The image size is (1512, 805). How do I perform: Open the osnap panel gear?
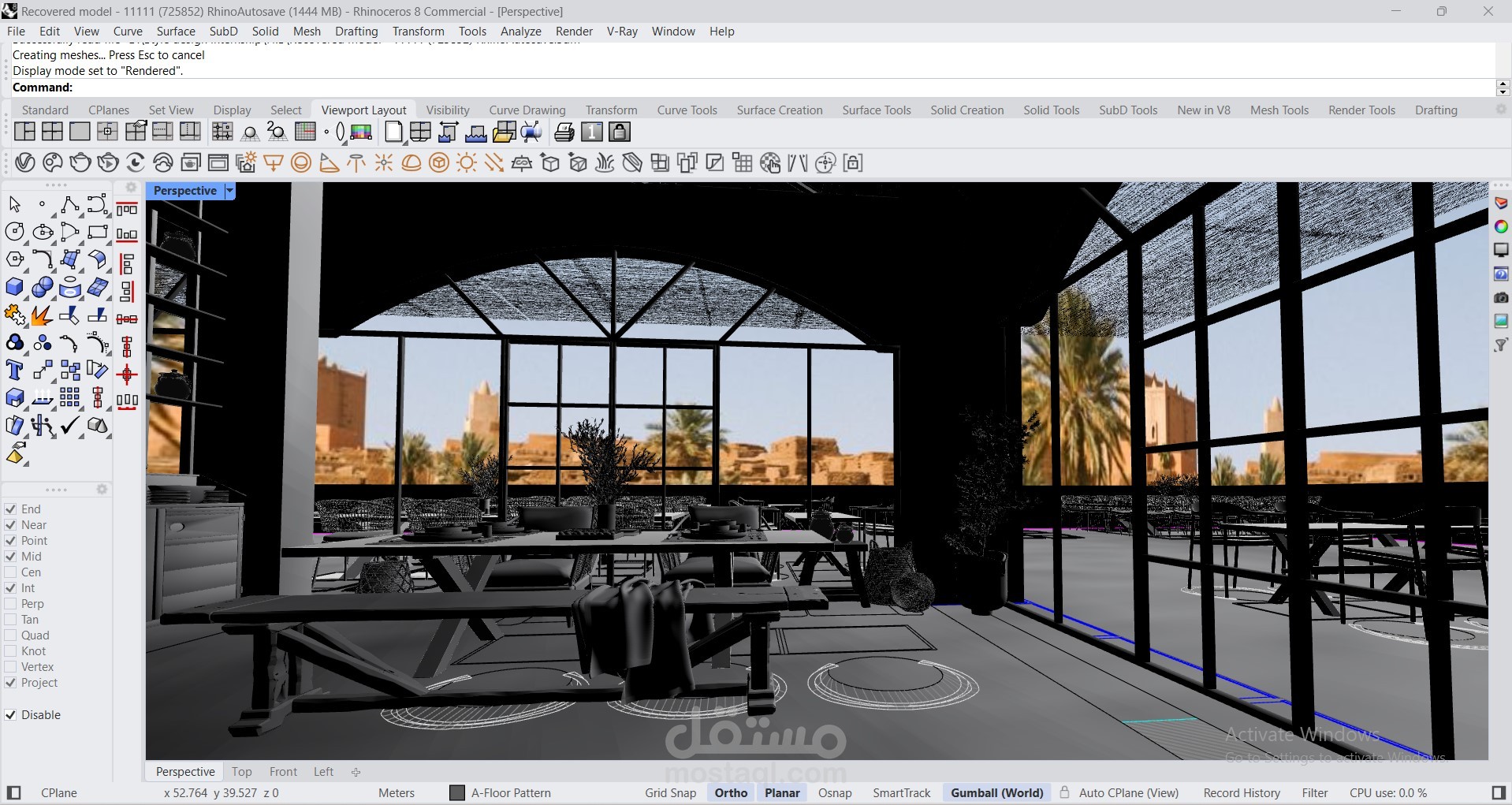[102, 490]
